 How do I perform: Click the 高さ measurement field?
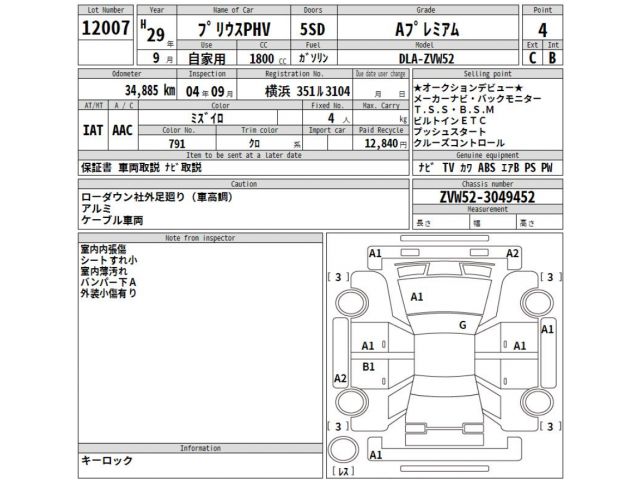pyautogui.click(x=540, y=223)
